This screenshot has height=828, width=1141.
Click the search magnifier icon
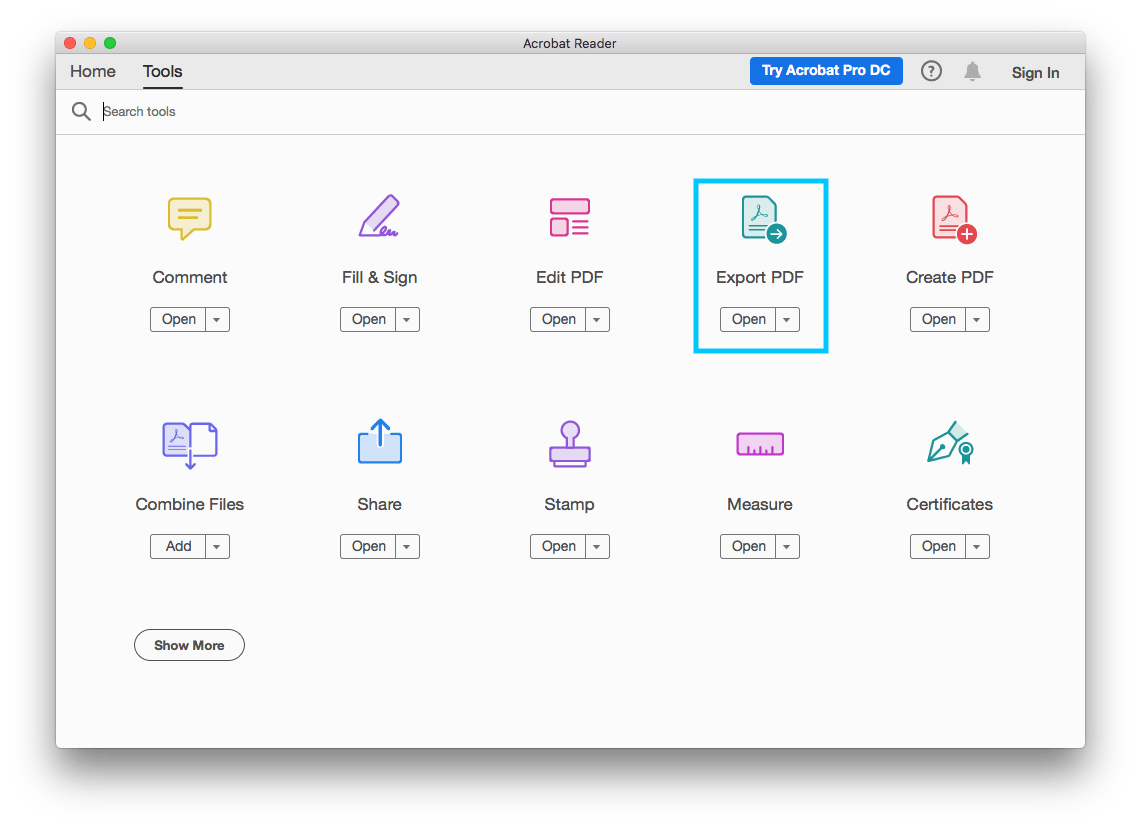81,111
